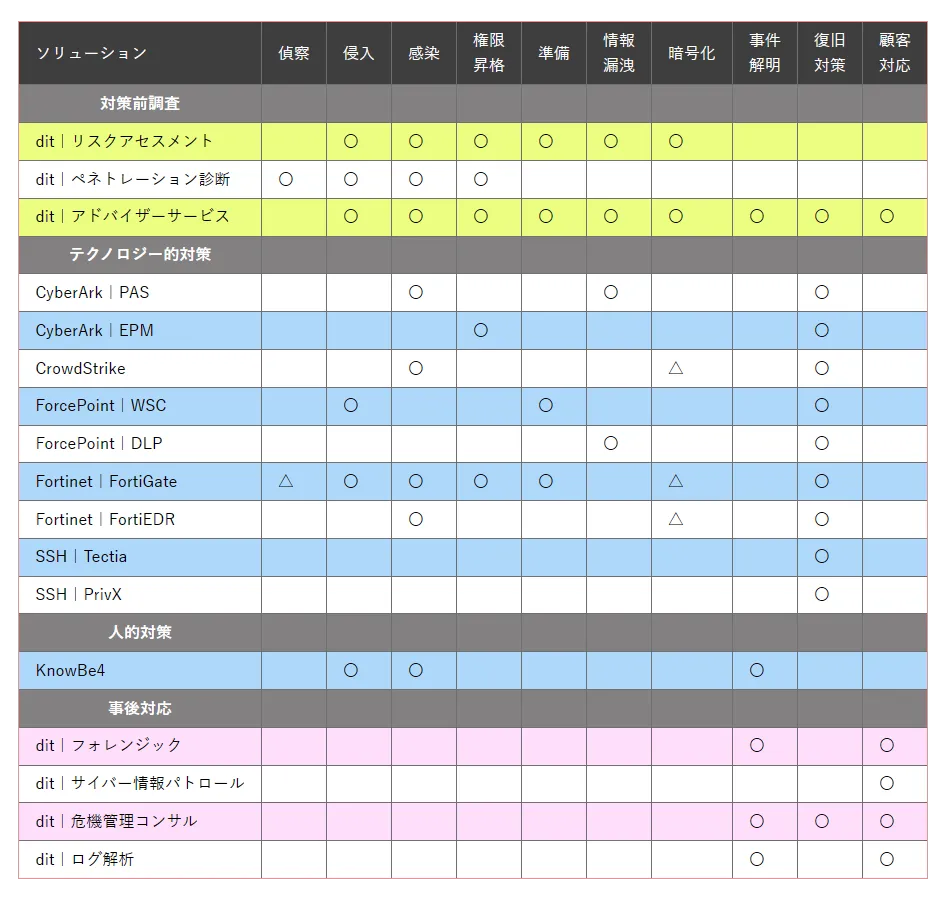Click the 事件解明 column header
This screenshot has width=950, height=900.
(765, 53)
